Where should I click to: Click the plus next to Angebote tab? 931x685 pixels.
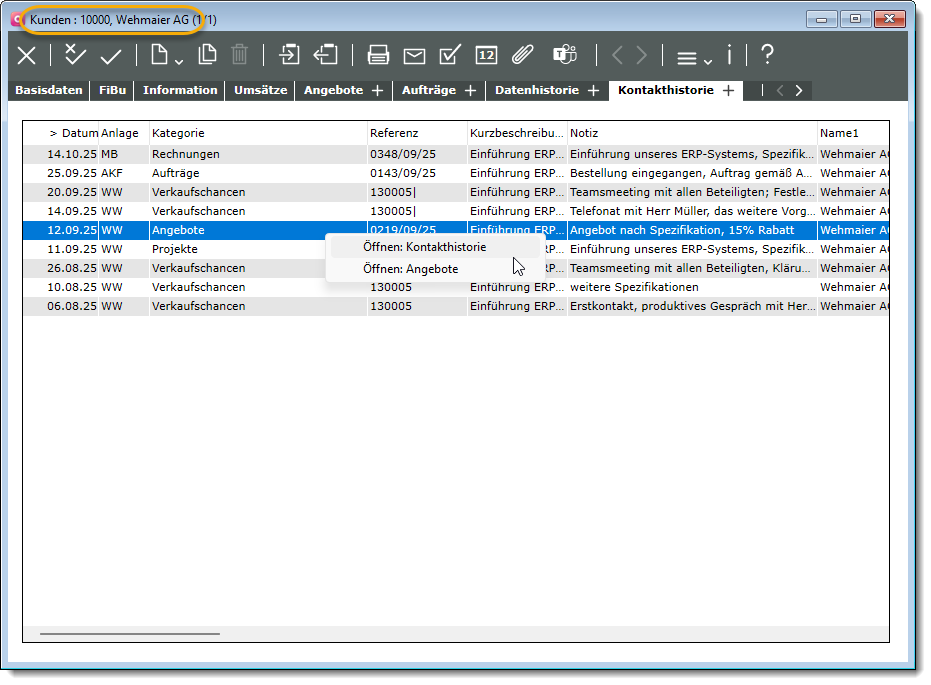click(x=377, y=91)
